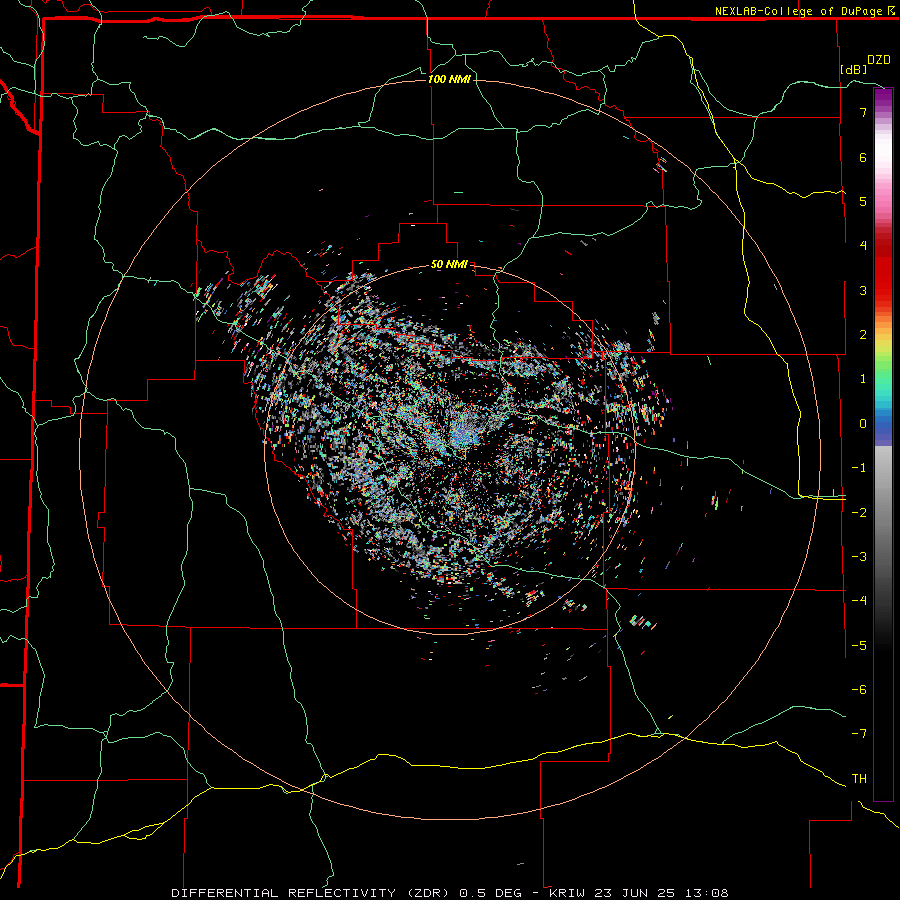Screen dimensions: 900x900
Task: Click the TH label on the color scale
Action: (859, 779)
